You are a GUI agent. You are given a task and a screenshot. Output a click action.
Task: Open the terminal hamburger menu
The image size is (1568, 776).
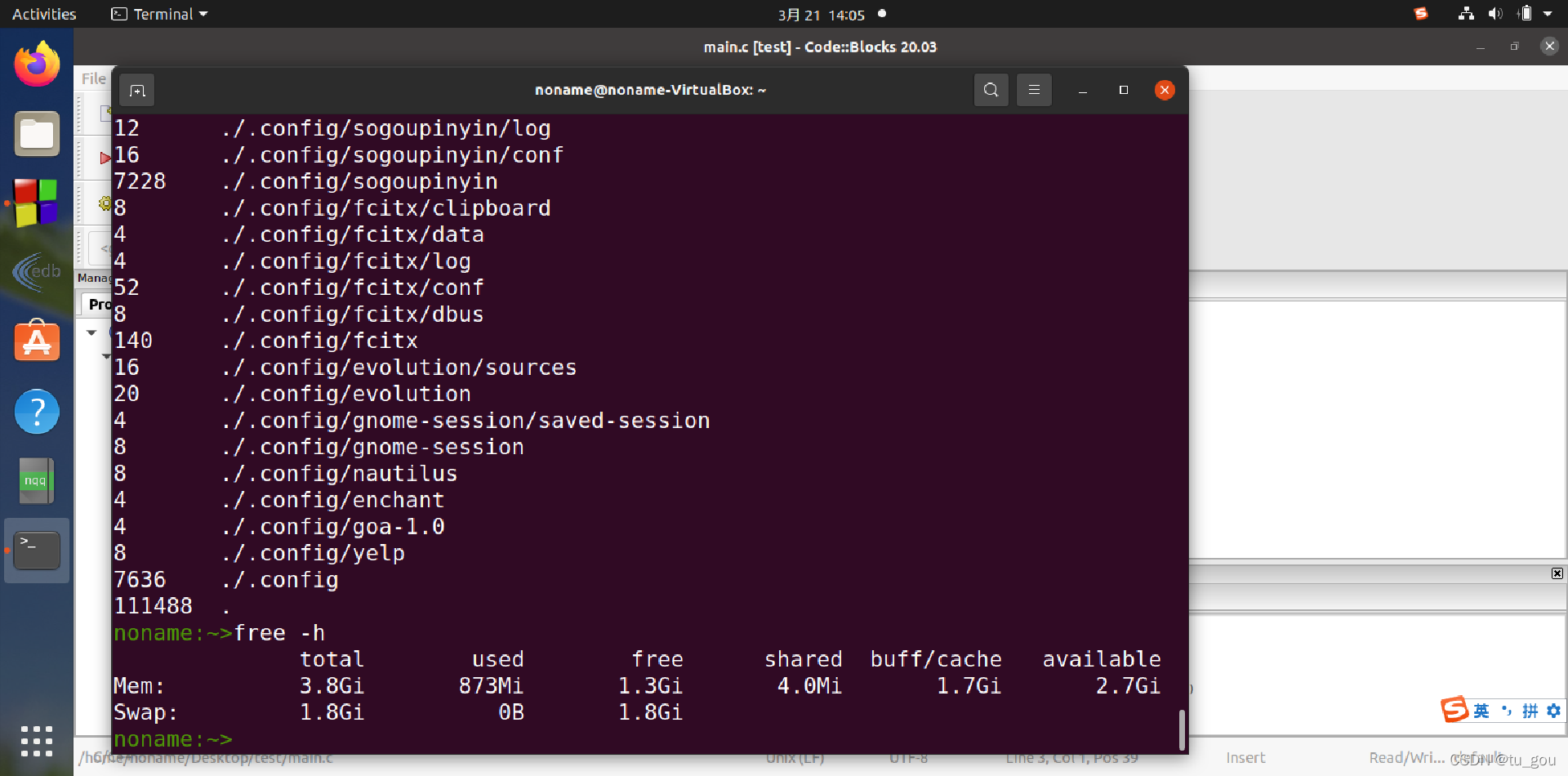point(1034,90)
